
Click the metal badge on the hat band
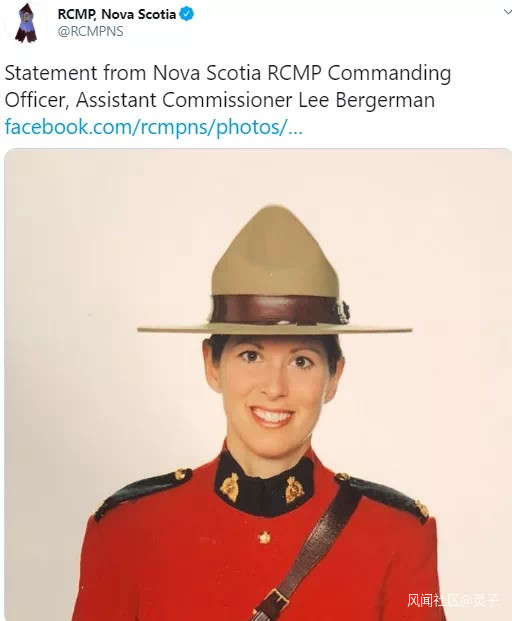coord(342,309)
